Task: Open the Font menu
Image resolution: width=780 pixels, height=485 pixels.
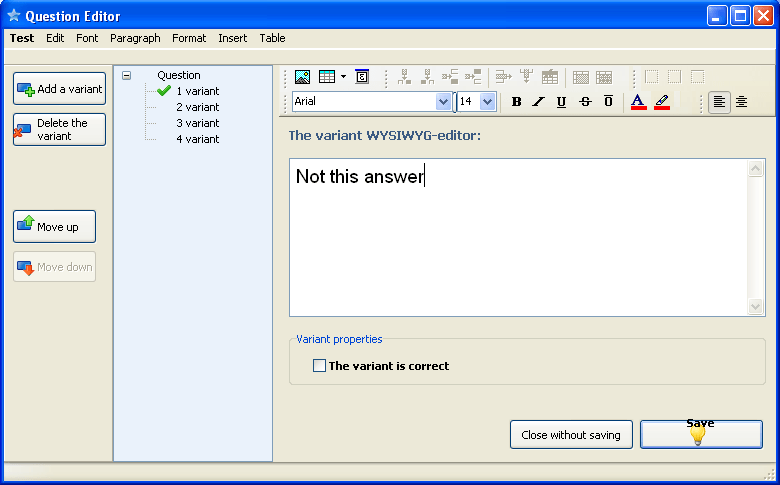Action: (87, 38)
